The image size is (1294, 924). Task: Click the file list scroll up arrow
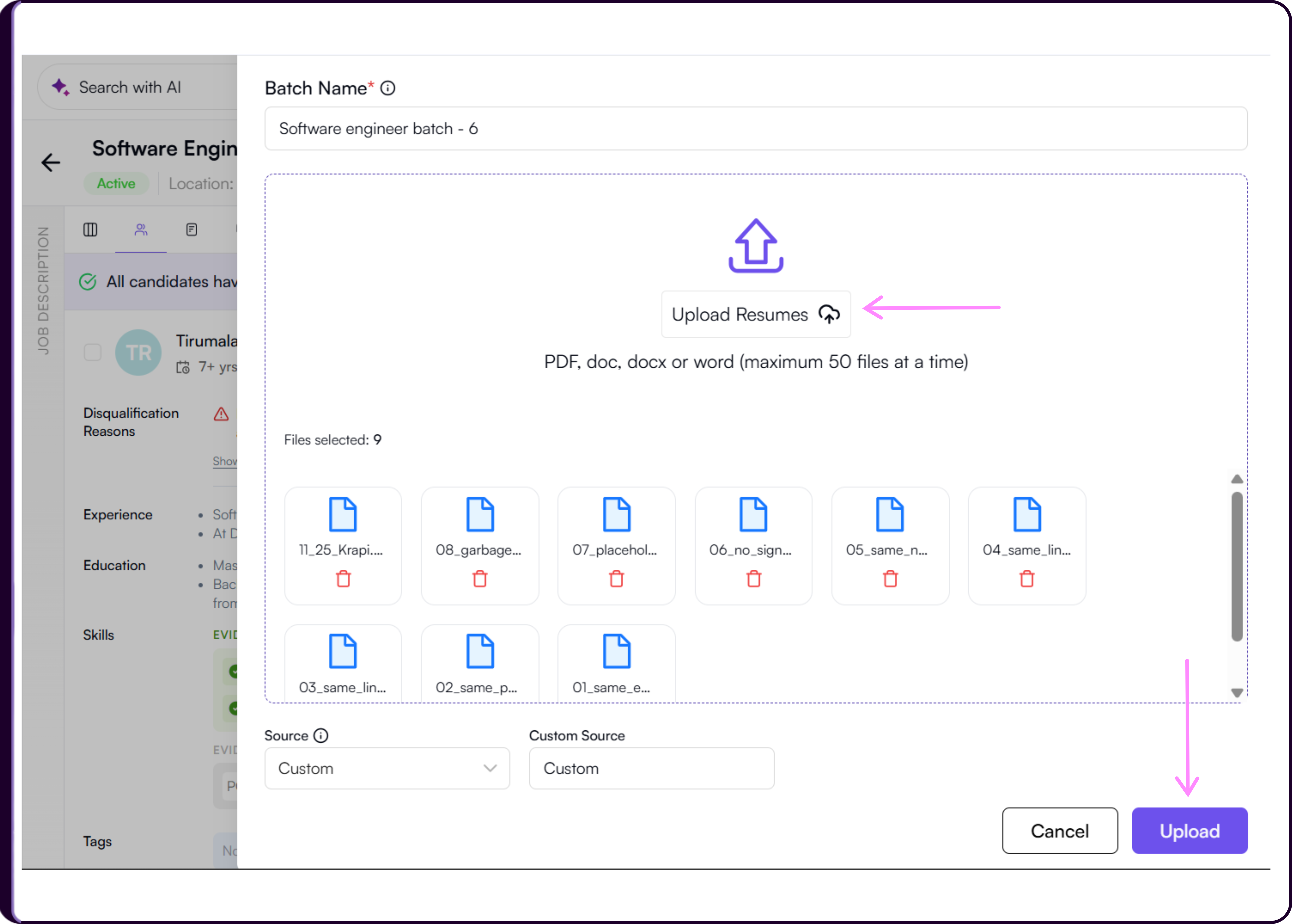(1238, 479)
